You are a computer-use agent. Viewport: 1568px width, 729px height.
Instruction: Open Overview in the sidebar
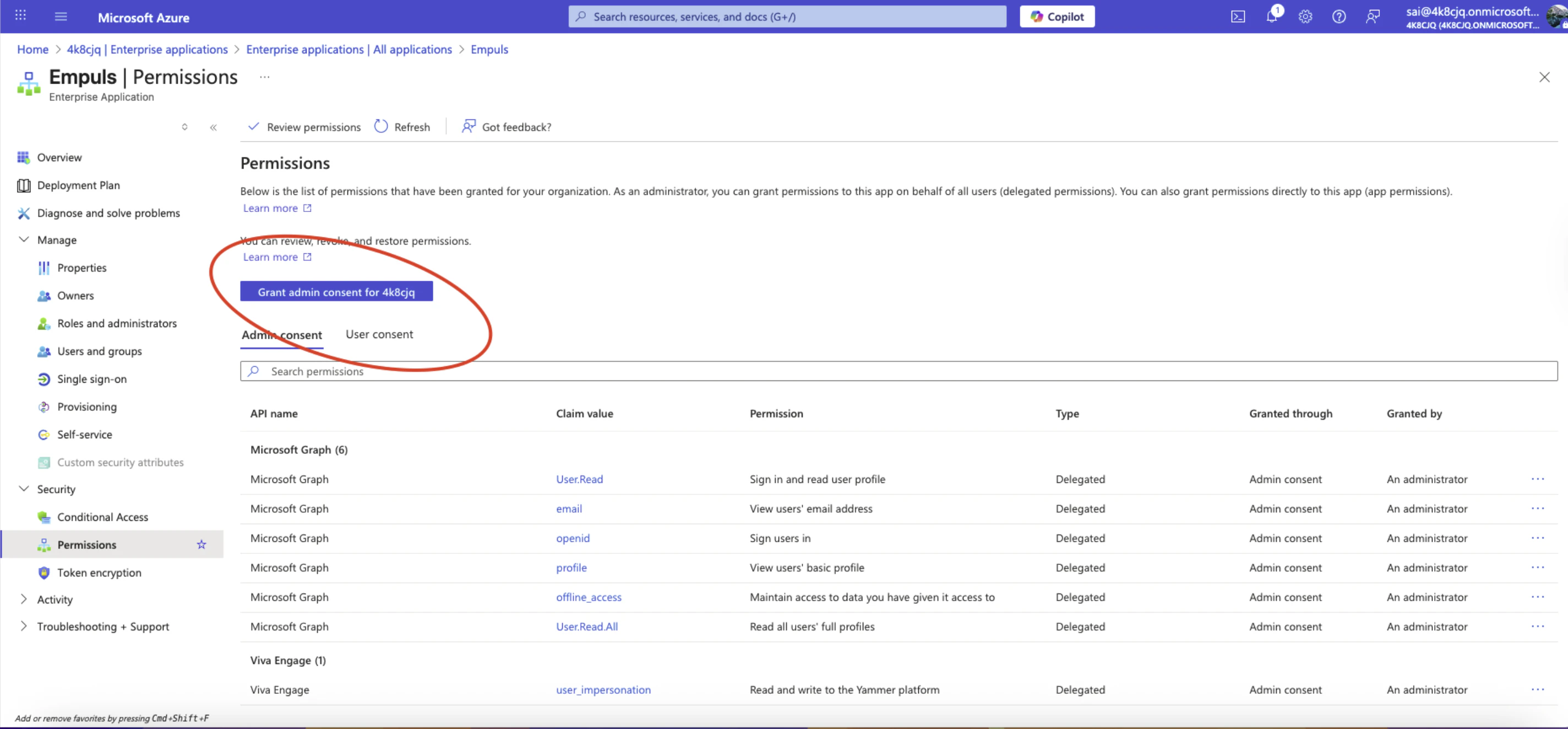pos(59,157)
